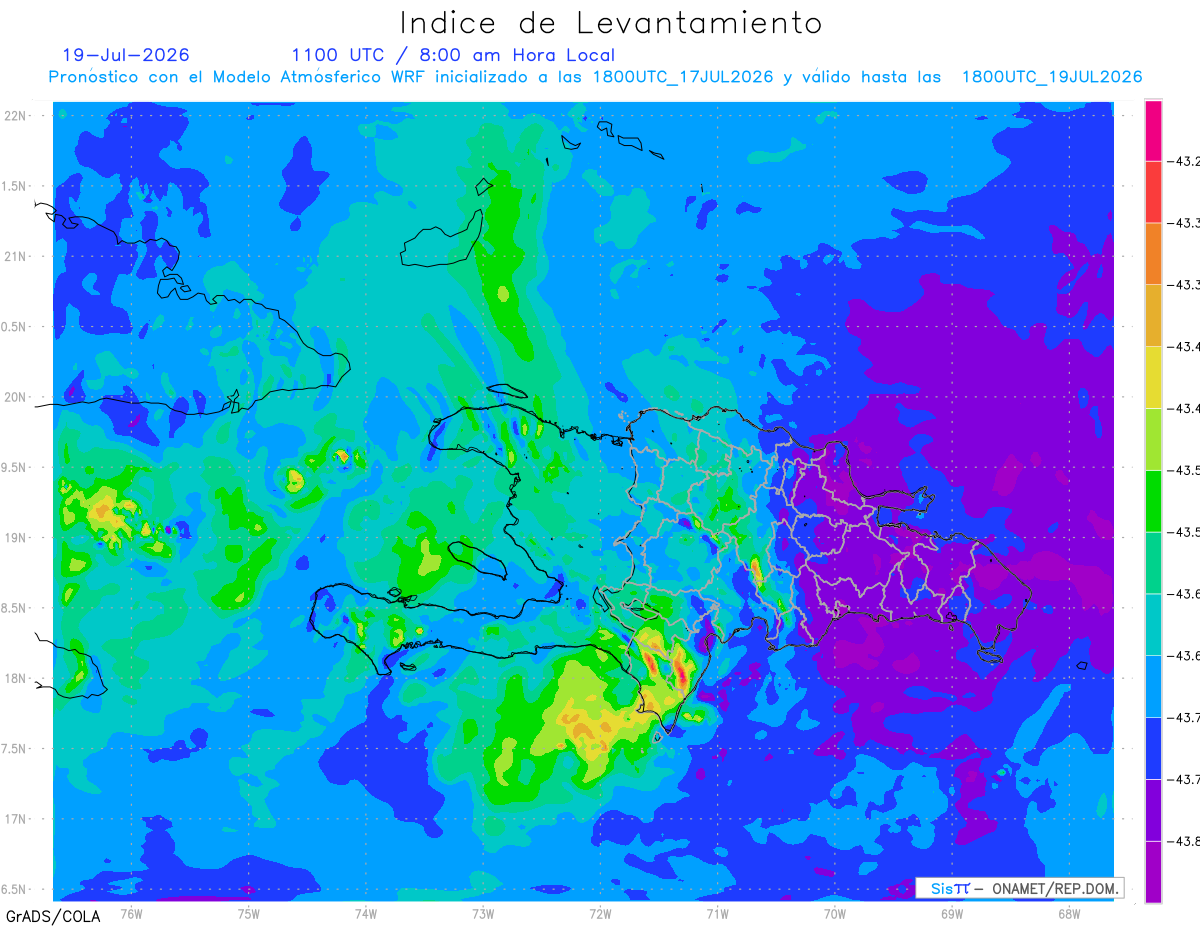Click the "1100 UTC / 8:00 am Hora Local" time label

coord(453,55)
